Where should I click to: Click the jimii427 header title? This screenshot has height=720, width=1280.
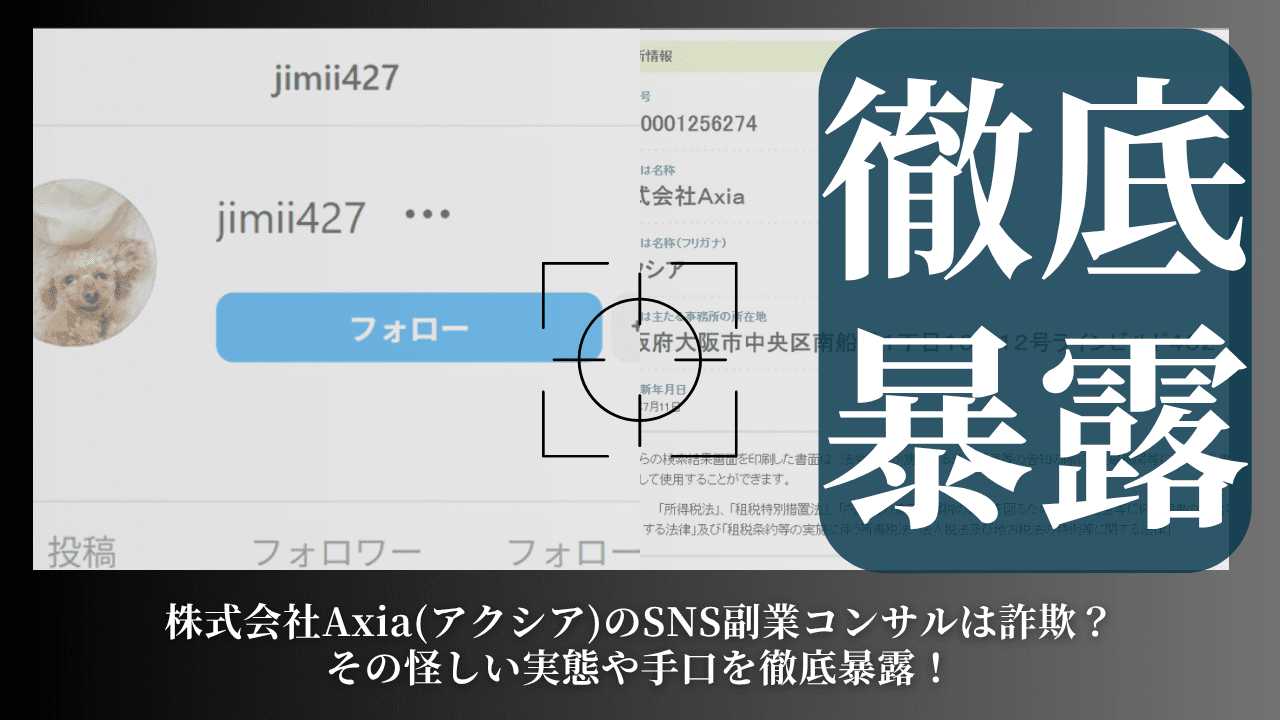pos(335,78)
